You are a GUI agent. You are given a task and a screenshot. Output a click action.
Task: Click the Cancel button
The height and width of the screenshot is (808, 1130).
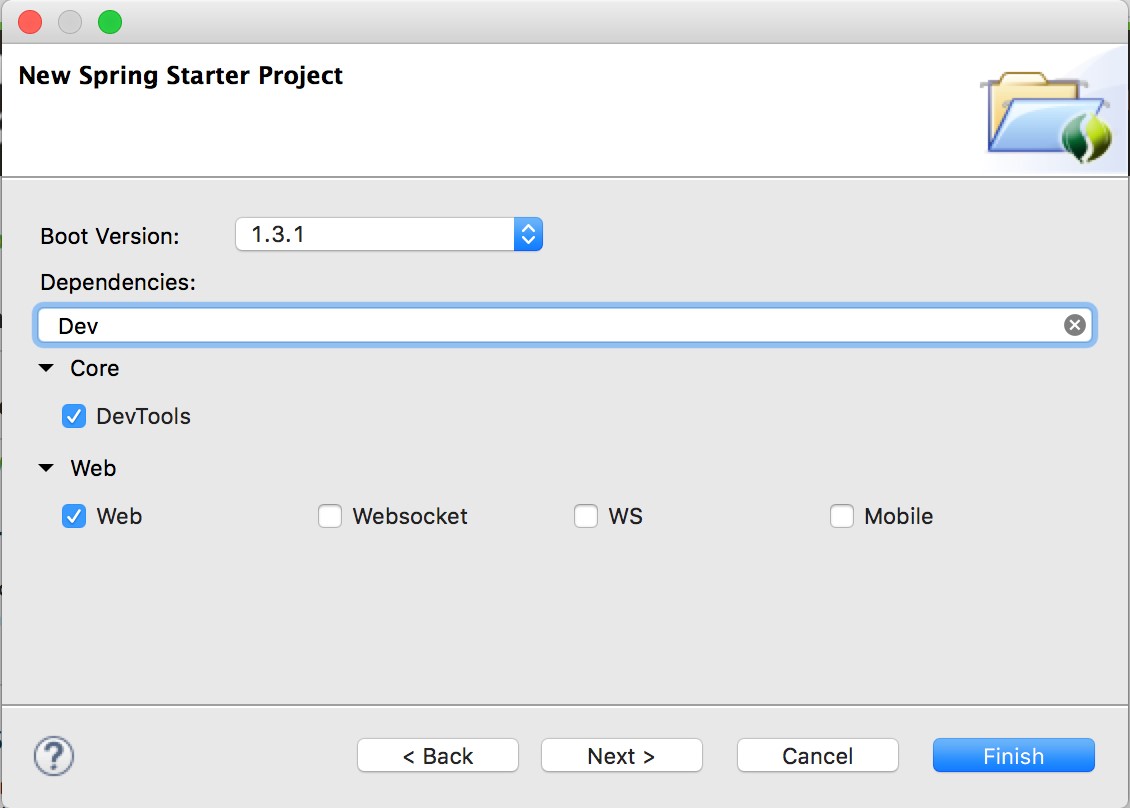tap(817, 755)
